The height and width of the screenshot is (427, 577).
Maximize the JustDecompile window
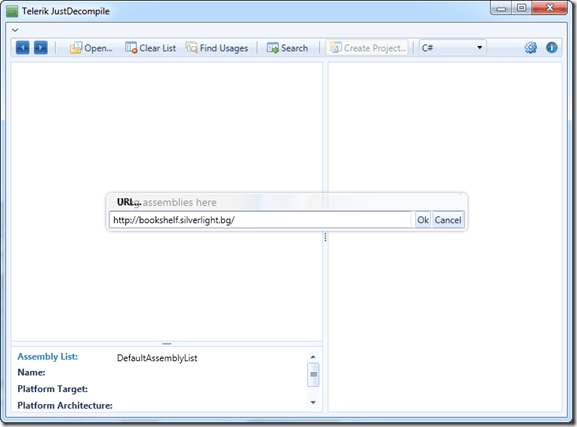[x=521, y=8]
